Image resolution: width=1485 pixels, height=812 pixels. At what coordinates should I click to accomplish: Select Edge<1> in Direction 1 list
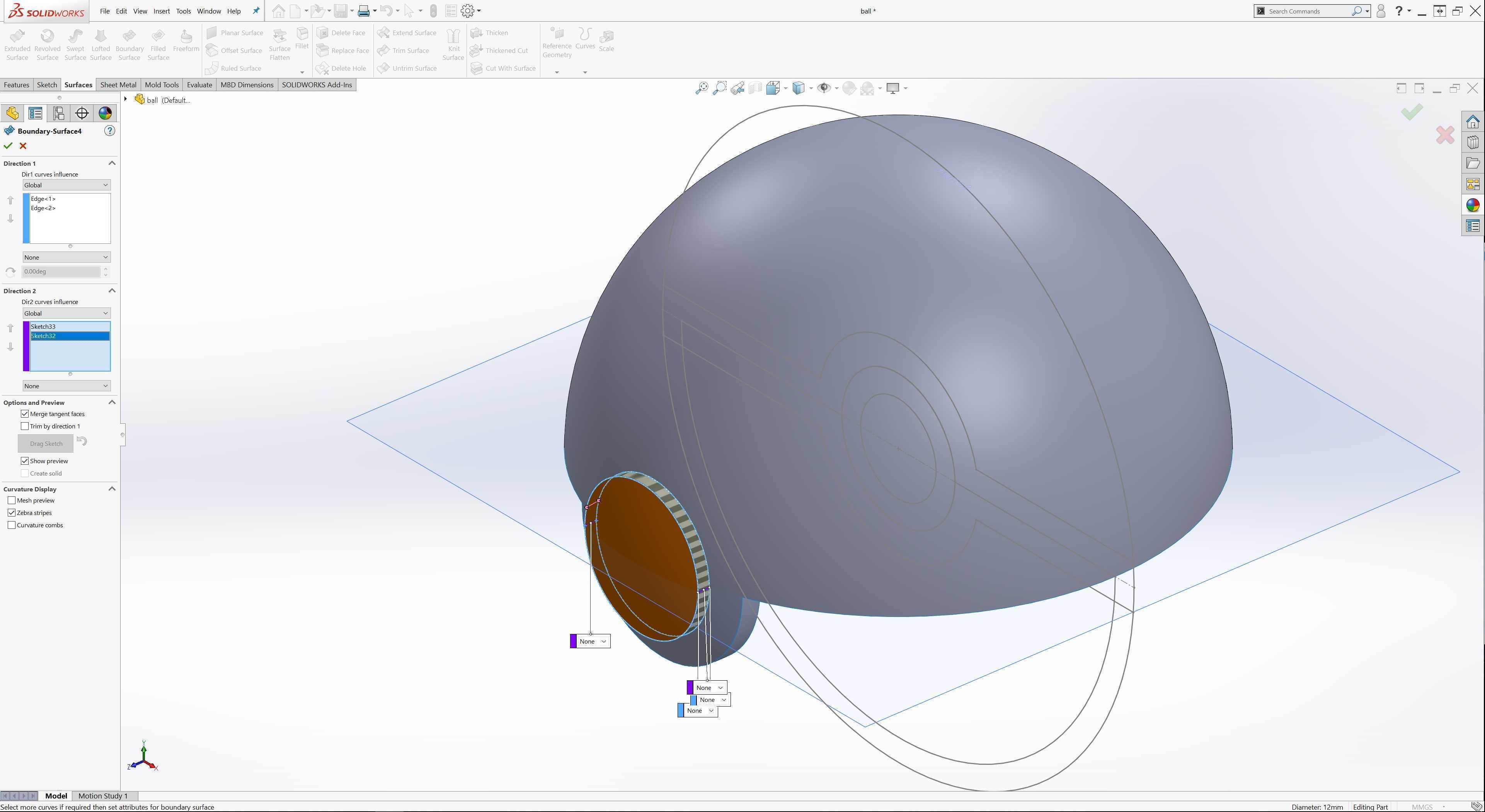(x=43, y=199)
